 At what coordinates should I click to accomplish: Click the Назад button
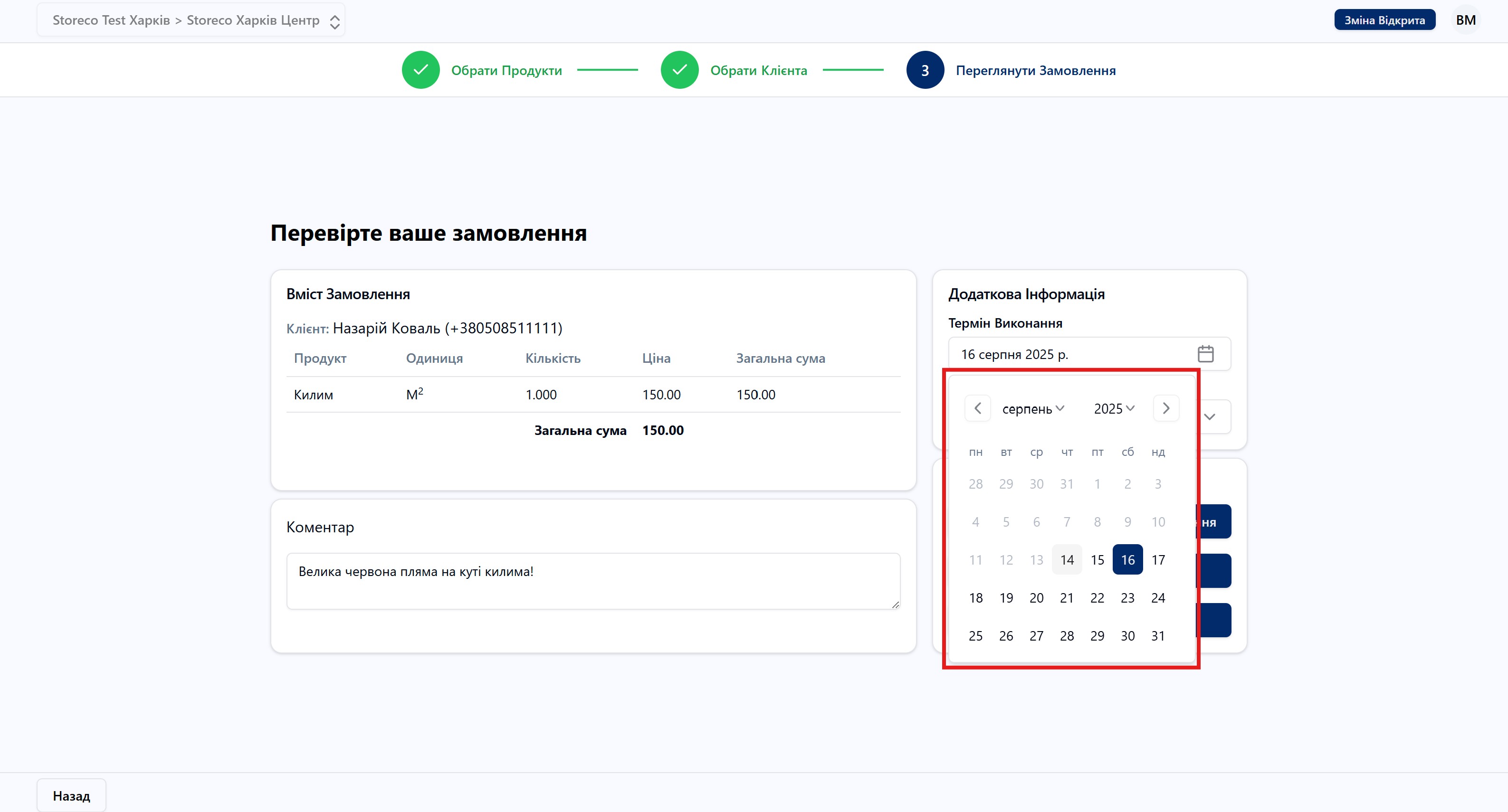[x=71, y=795]
